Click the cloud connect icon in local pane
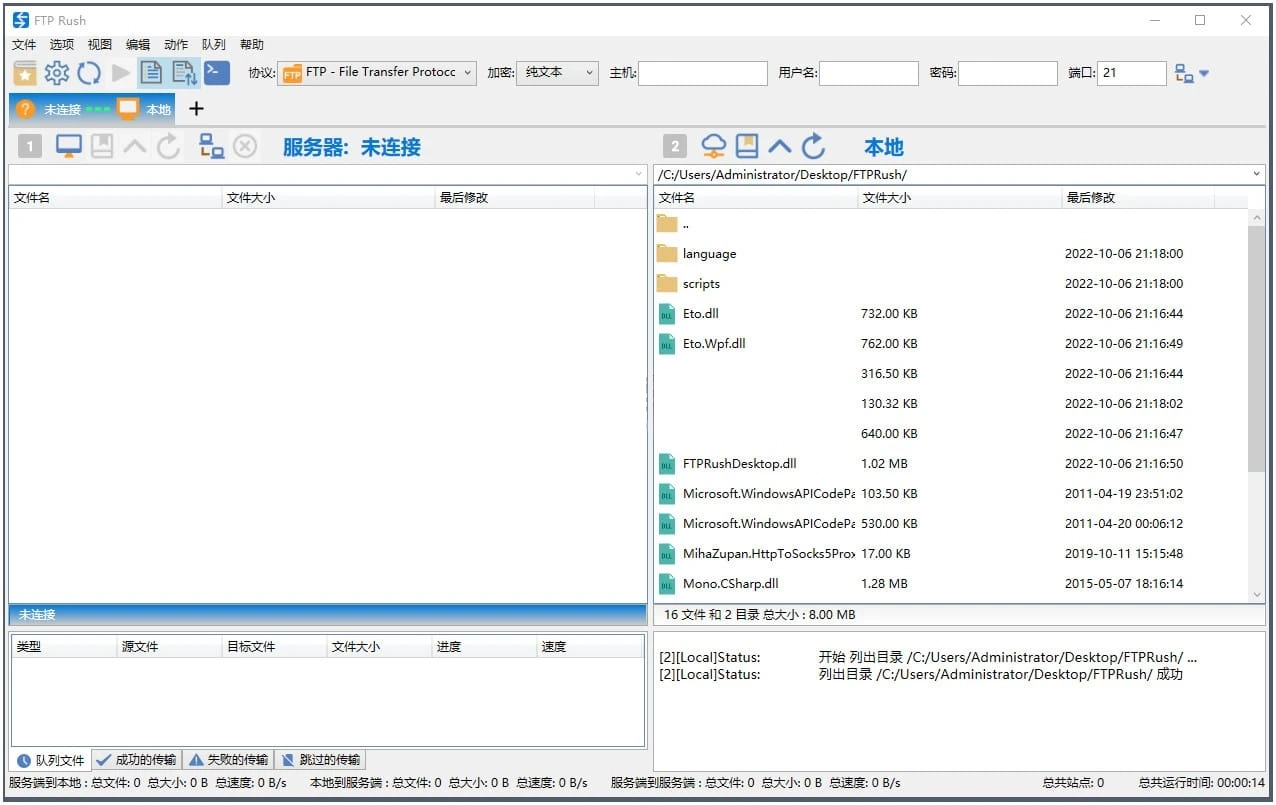The height and width of the screenshot is (805, 1276). point(713,147)
